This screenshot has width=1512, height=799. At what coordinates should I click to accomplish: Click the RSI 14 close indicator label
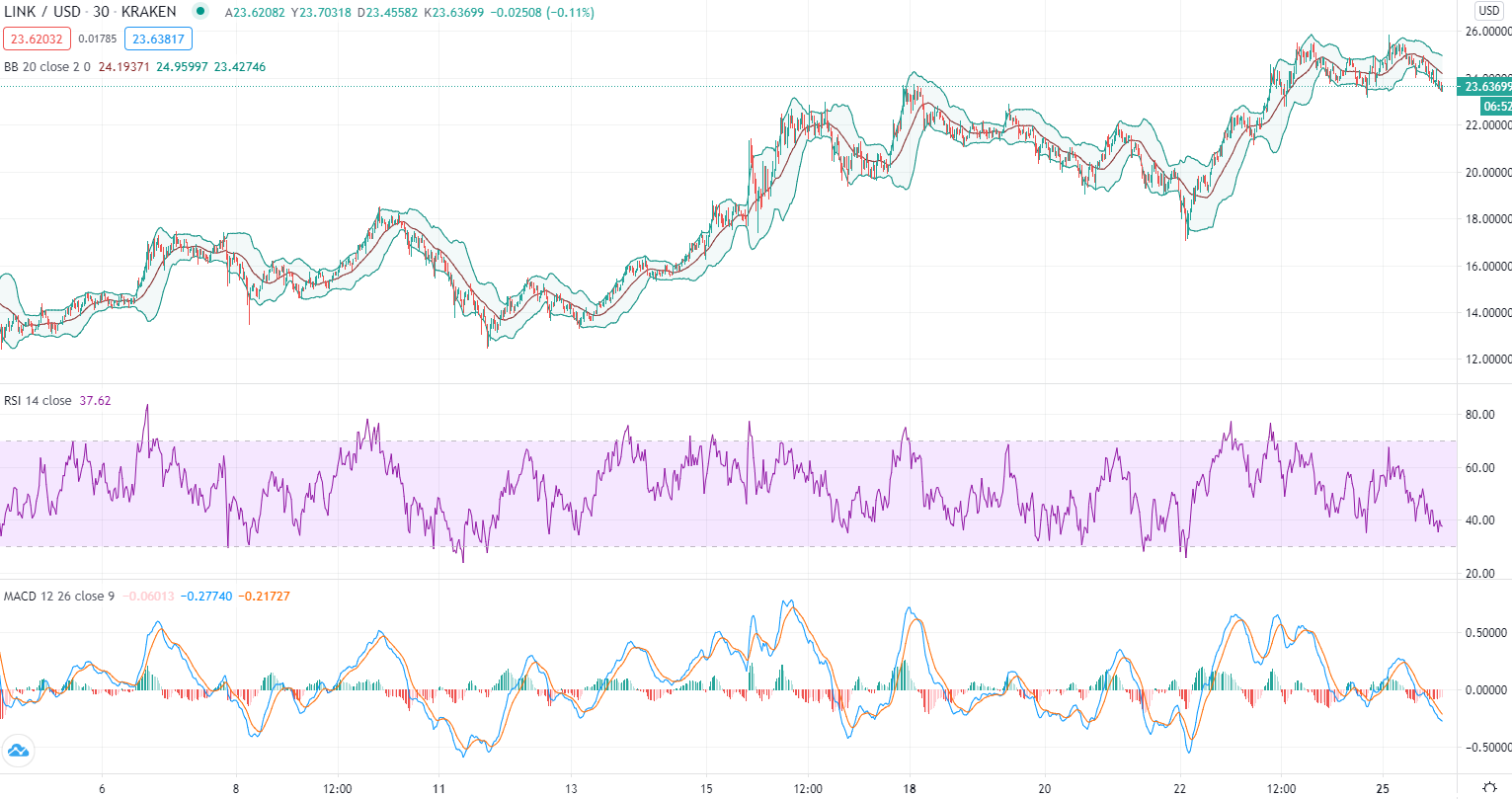38,401
